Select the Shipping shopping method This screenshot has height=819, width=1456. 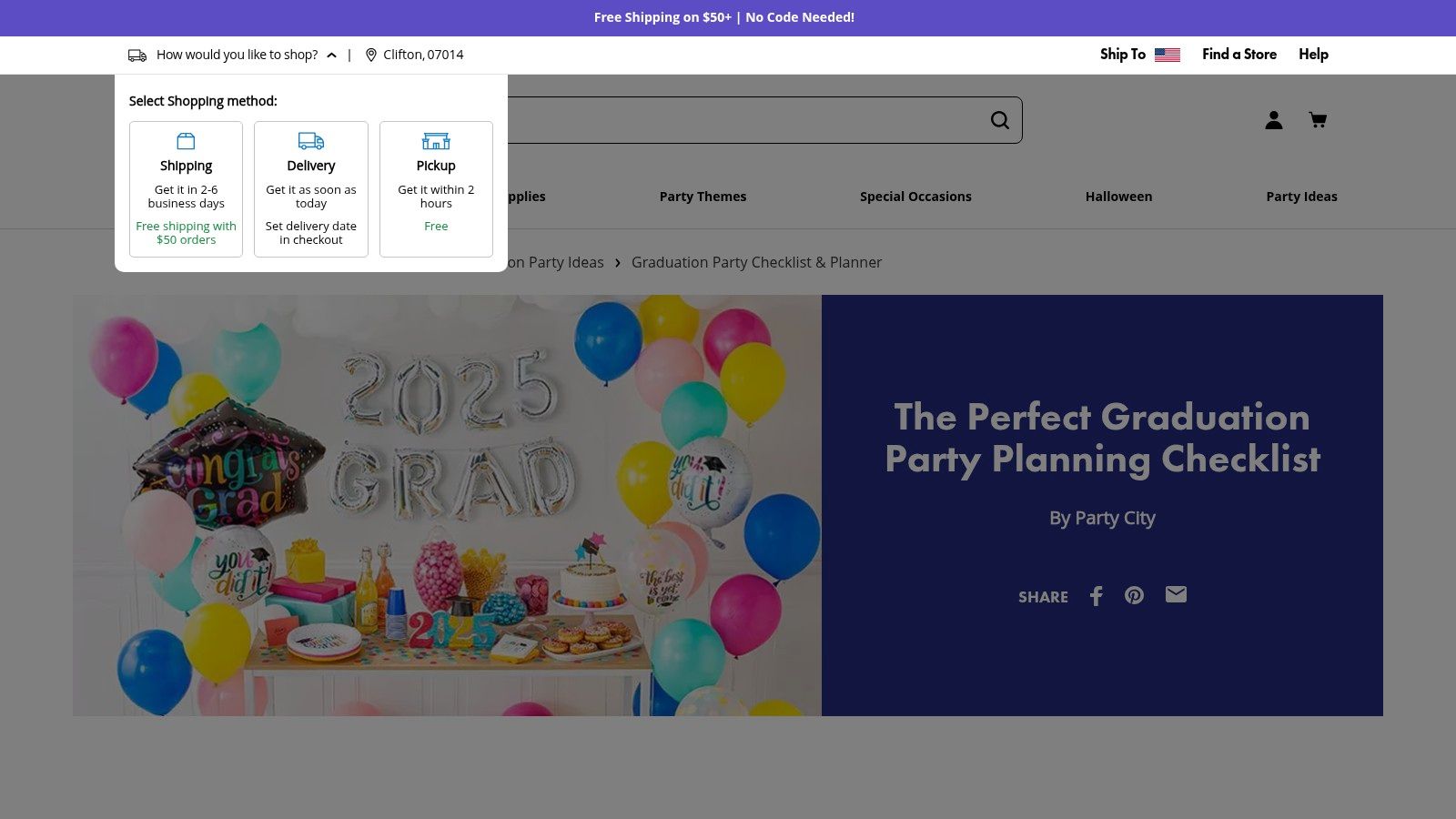[186, 189]
